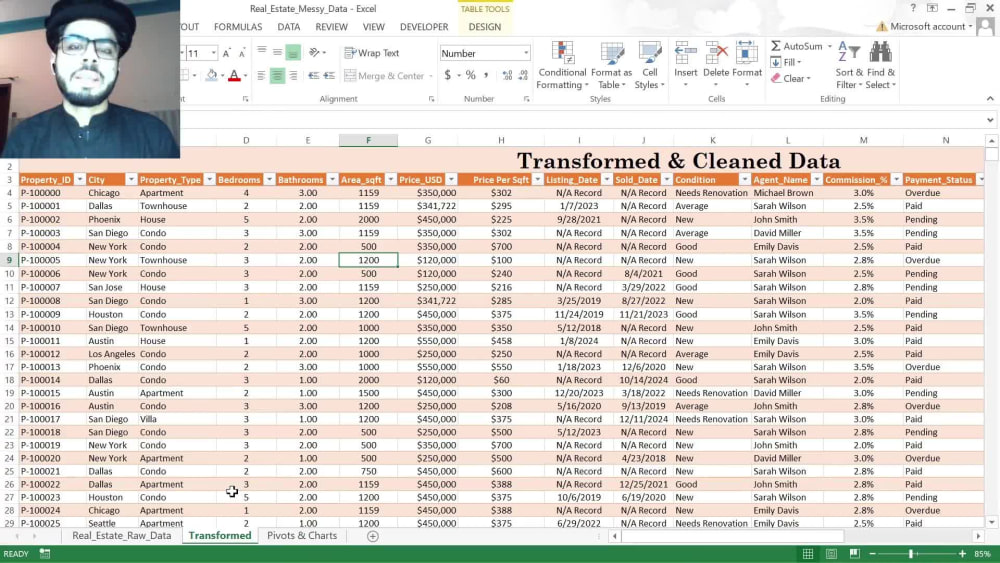Click Increase Decimal icon
The width and height of the screenshot is (1000, 563).
pos(508,76)
